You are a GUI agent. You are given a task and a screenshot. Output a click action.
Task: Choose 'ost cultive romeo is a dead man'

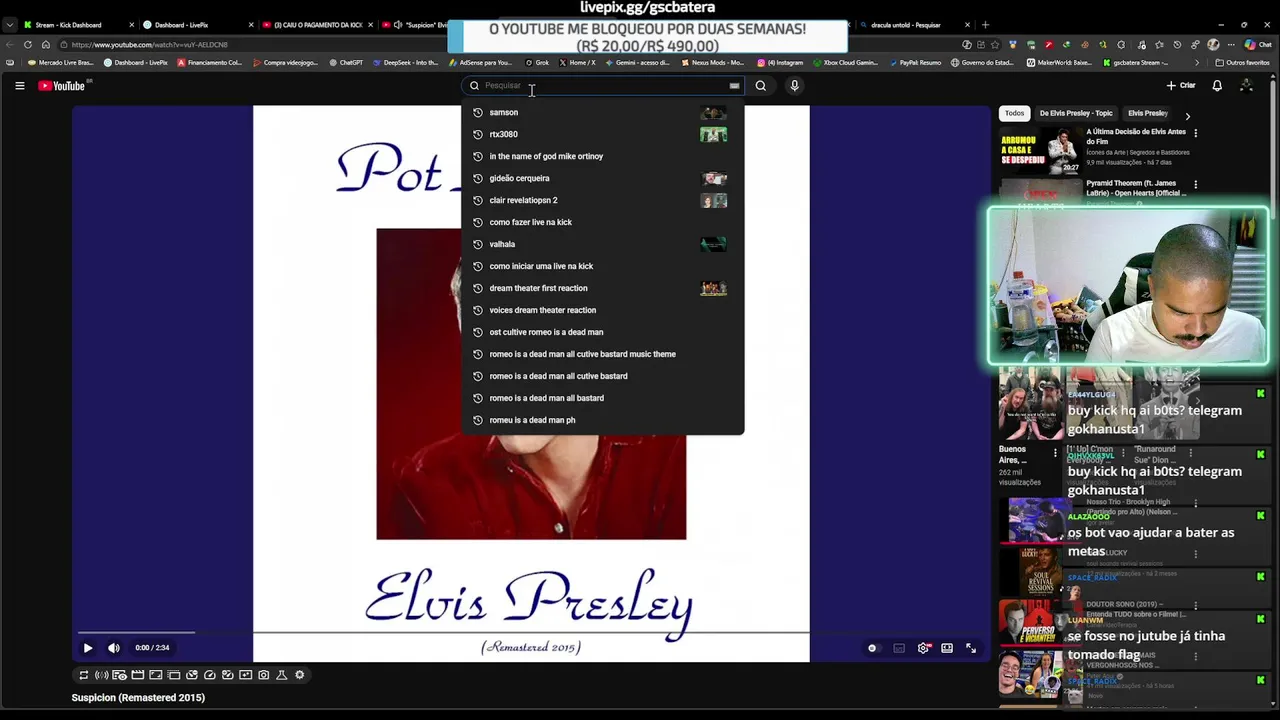[602, 332]
